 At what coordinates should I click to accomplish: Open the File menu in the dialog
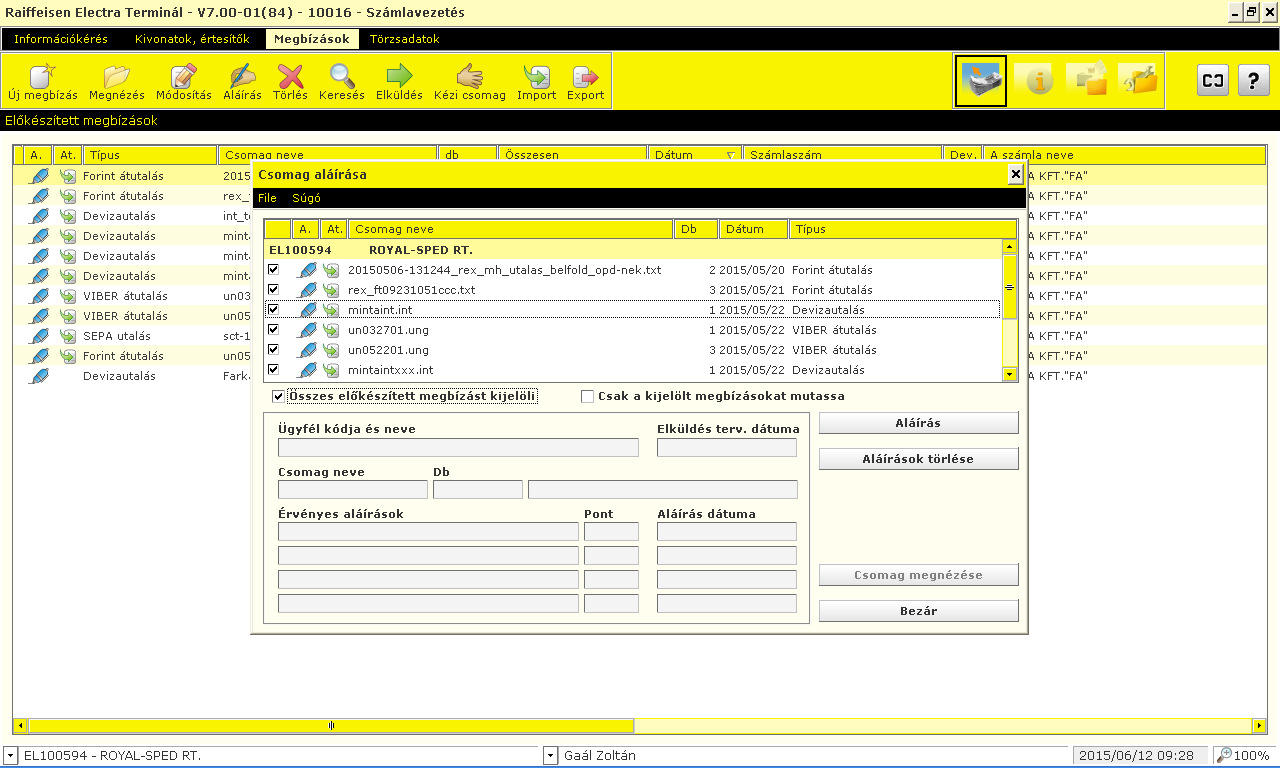pos(267,198)
